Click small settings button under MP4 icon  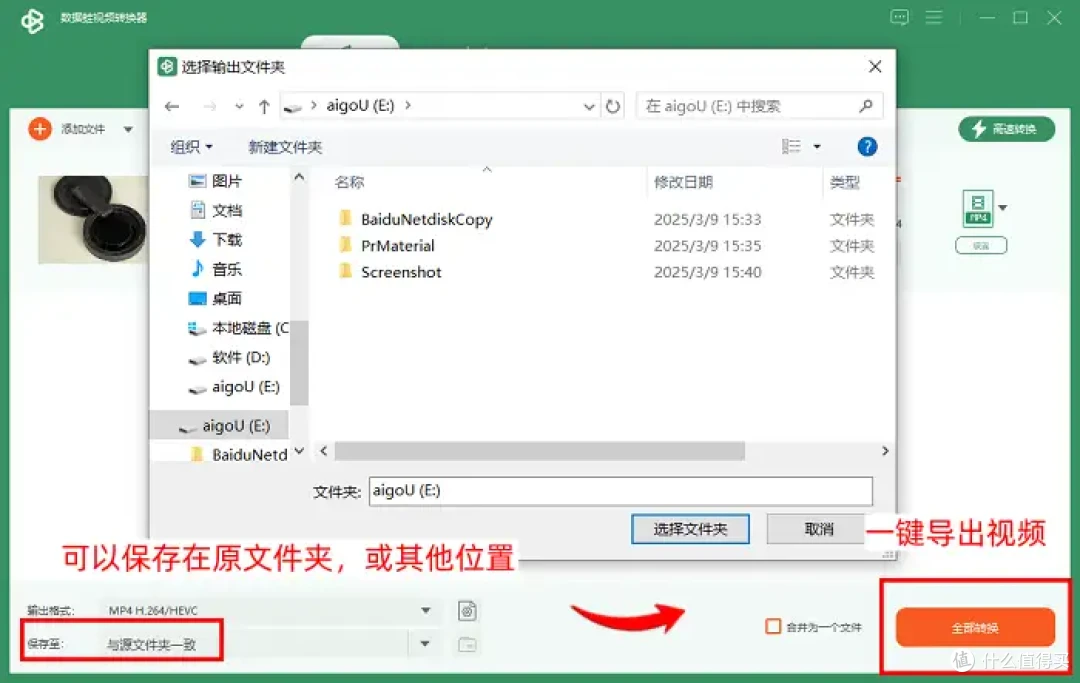pos(981,246)
